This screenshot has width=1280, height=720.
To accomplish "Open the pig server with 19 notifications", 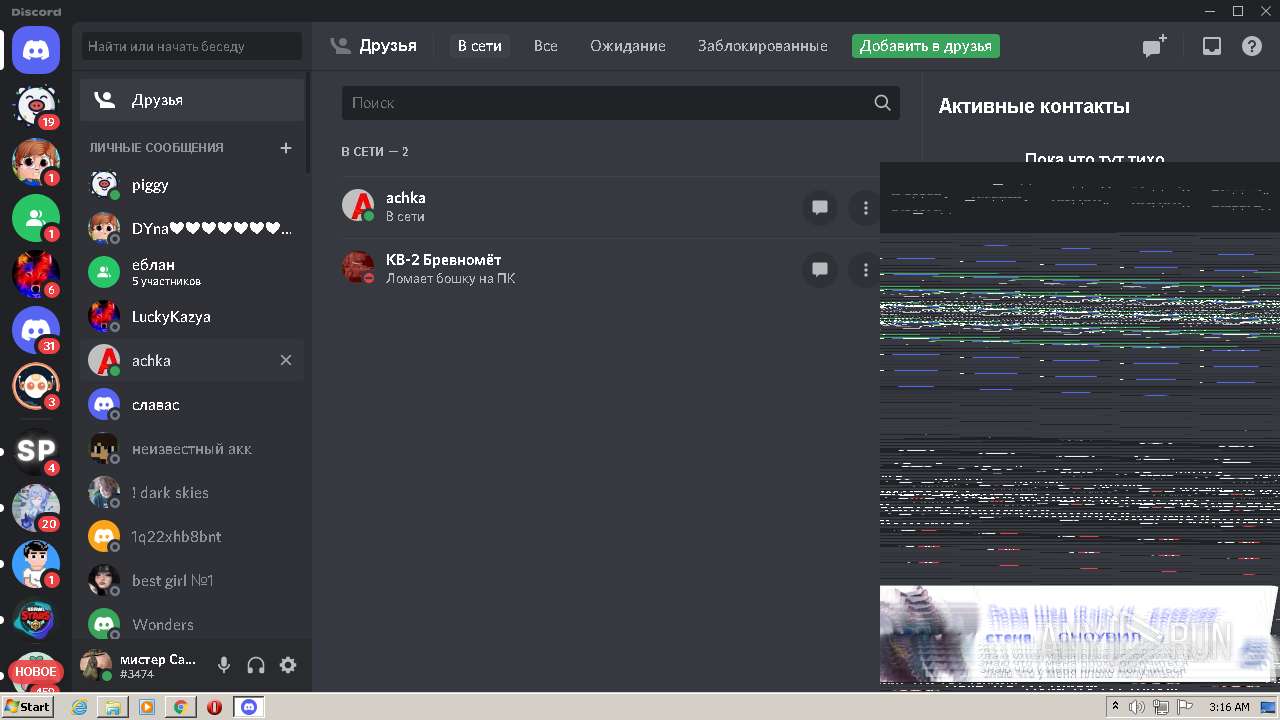I will click(36, 106).
